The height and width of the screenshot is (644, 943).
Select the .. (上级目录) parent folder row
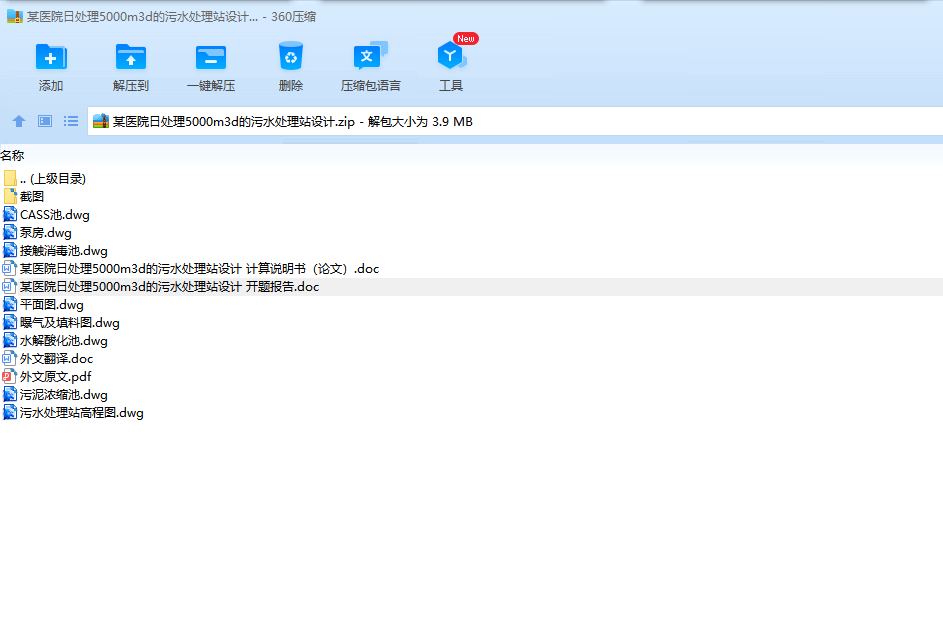point(472,179)
